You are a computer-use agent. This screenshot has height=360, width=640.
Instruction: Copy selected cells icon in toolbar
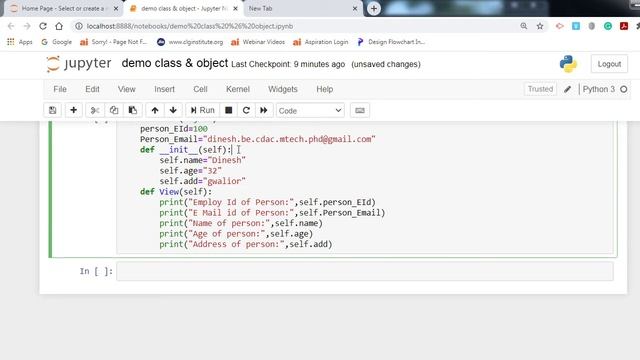(114, 110)
